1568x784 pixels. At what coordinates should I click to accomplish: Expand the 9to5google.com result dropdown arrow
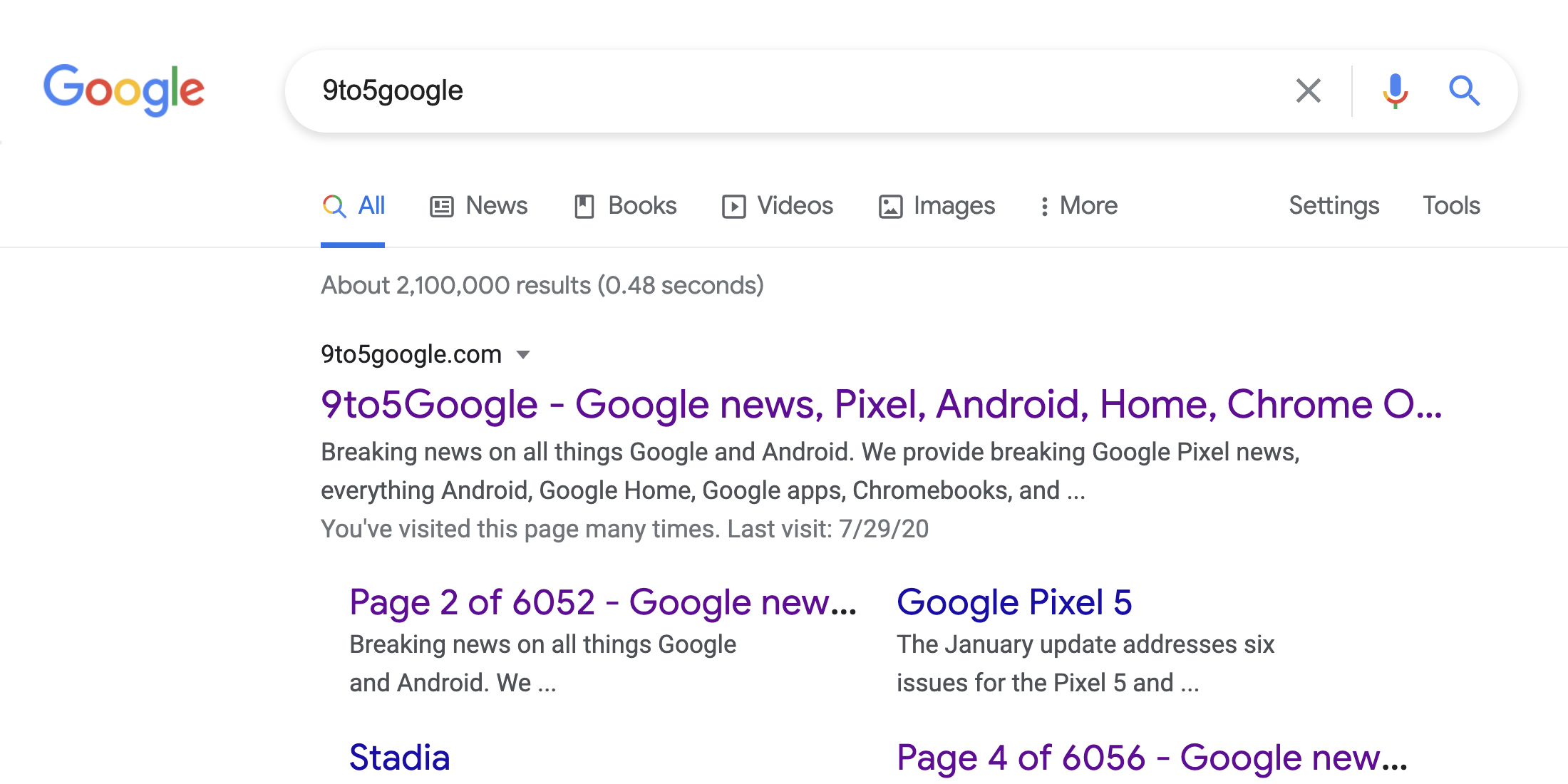point(523,355)
